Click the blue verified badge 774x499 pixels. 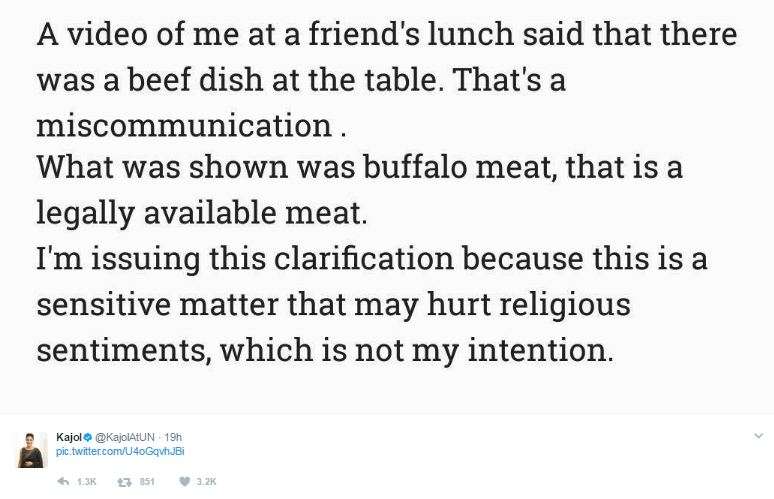tap(88, 437)
